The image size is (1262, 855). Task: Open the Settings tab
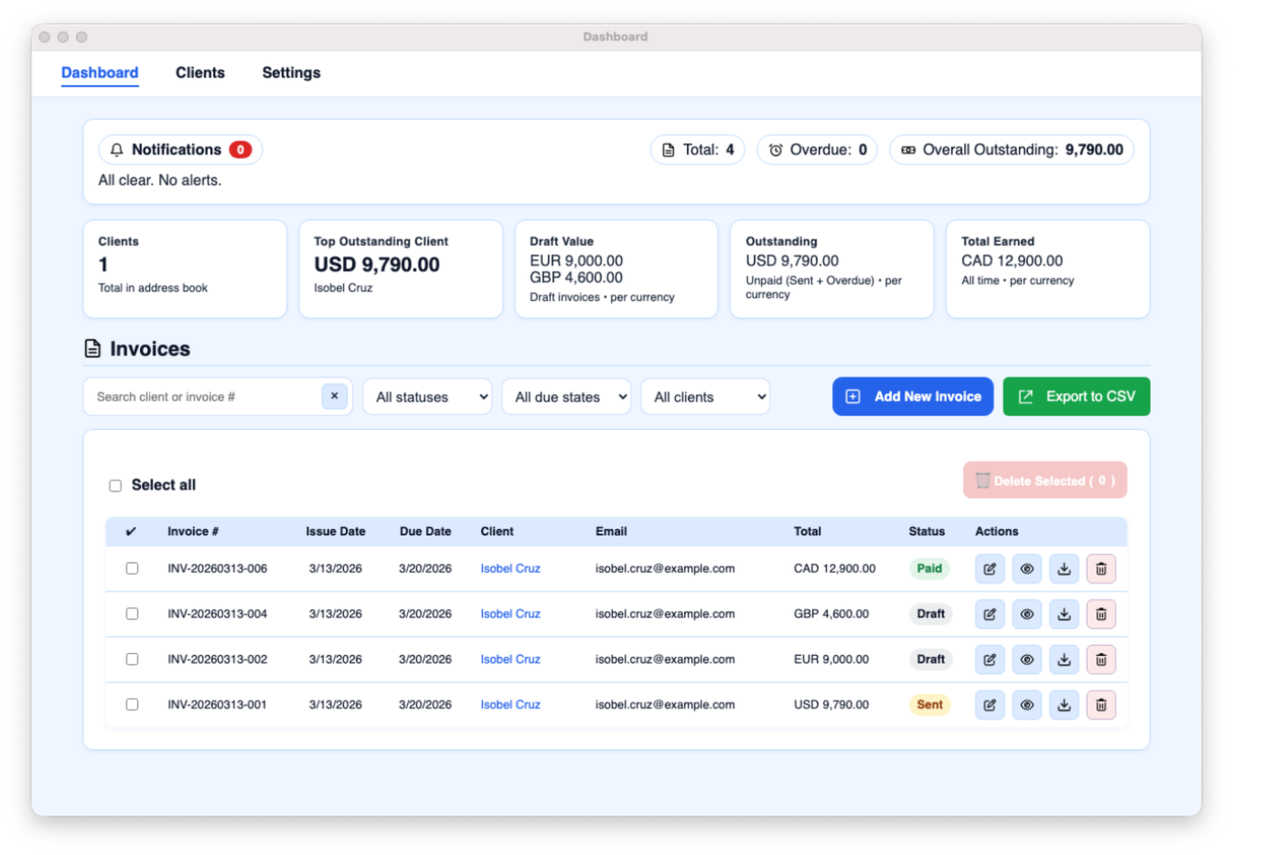pyautogui.click(x=291, y=72)
